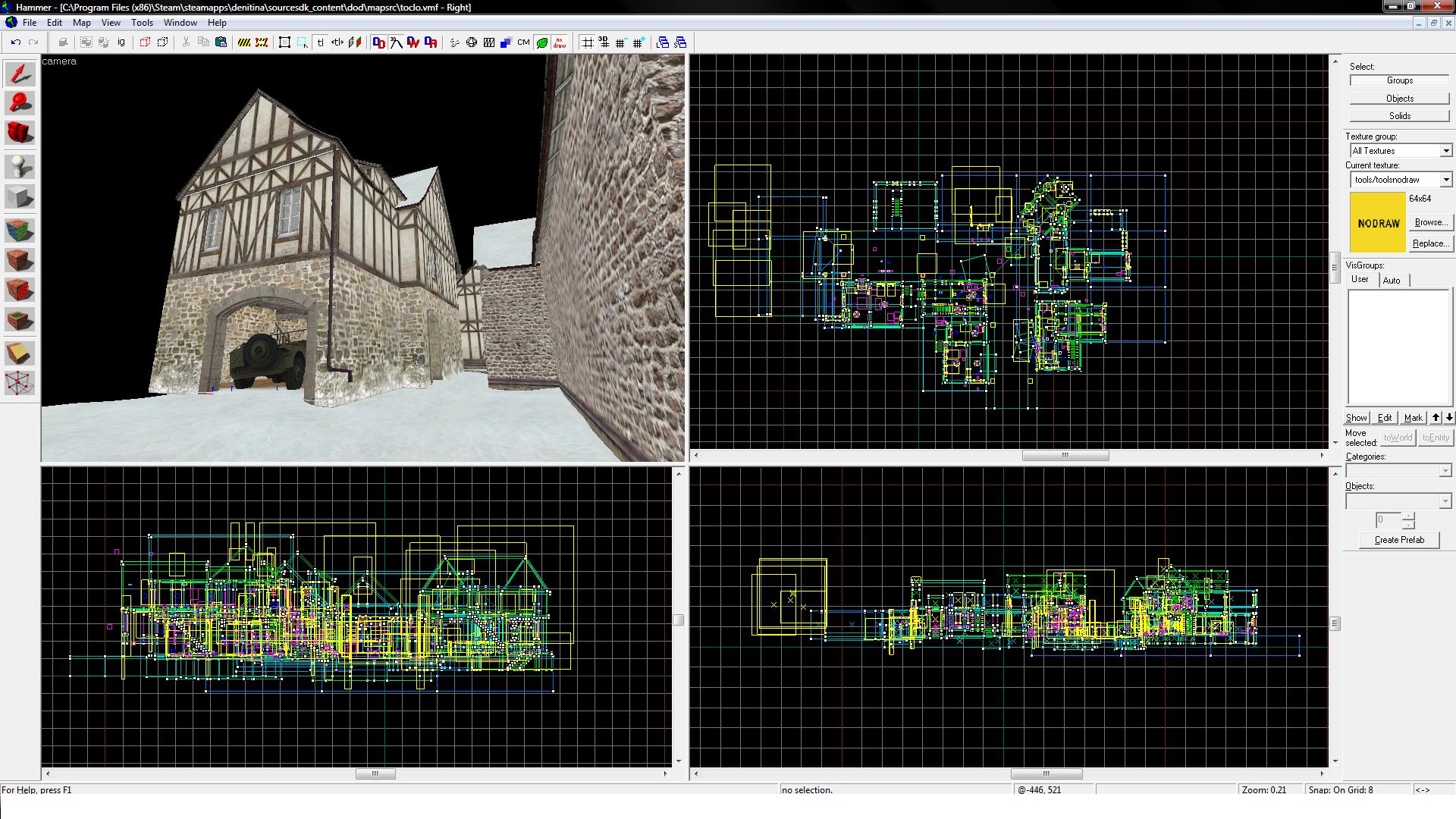This screenshot has height=819, width=1456.
Task: Open the View menu
Action: click(x=111, y=23)
